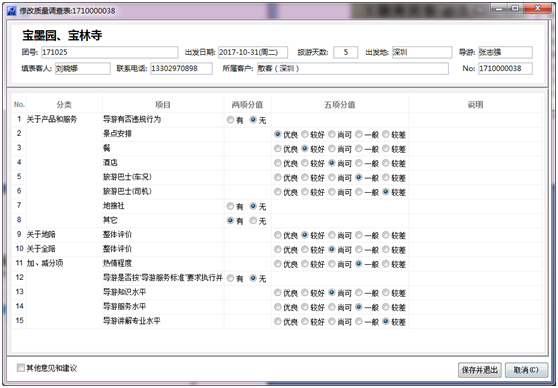The height and width of the screenshot is (388, 558).
Task: Choose 尚可 for 热情程度
Action: coord(332,264)
